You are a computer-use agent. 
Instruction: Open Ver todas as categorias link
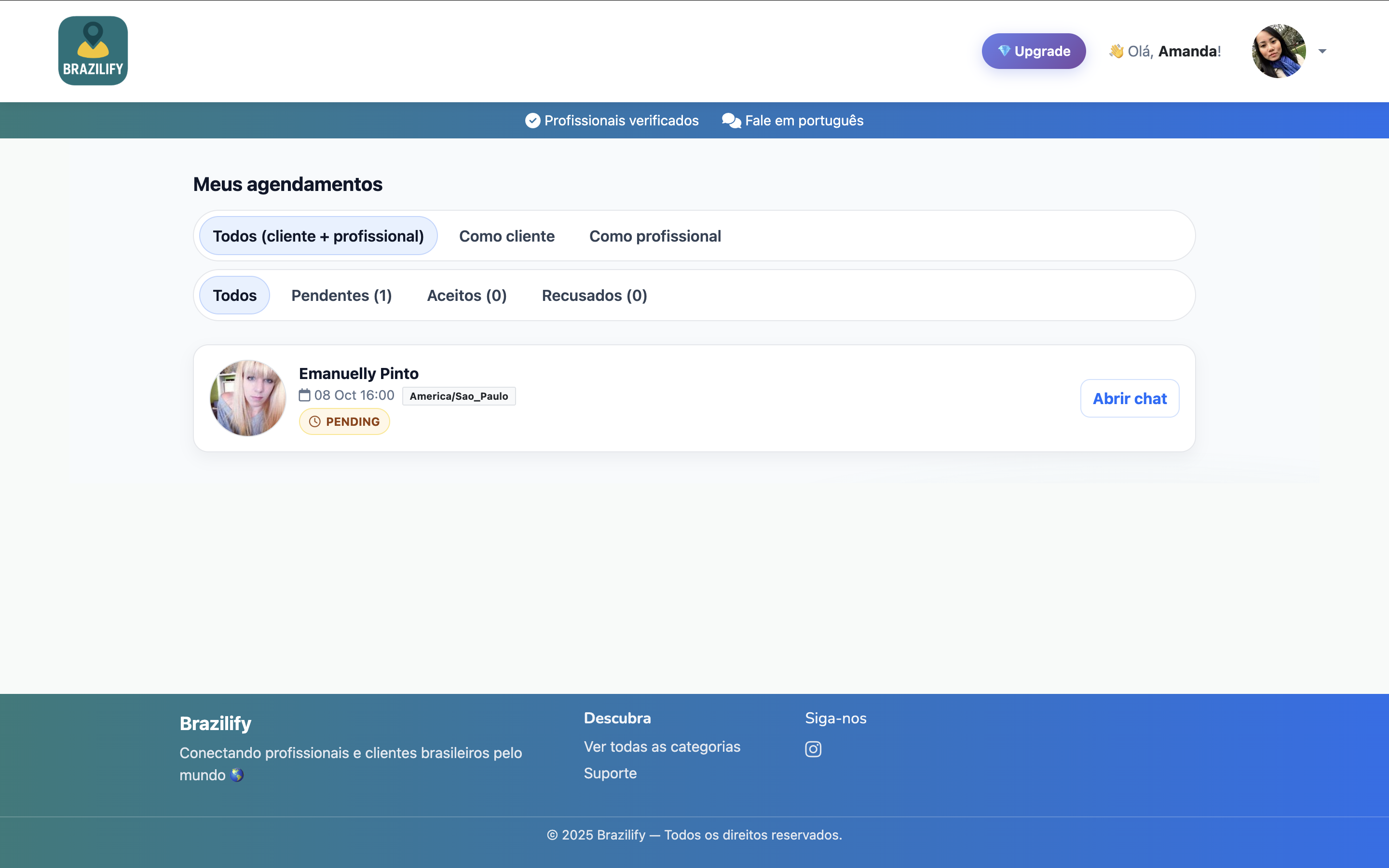[662, 746]
